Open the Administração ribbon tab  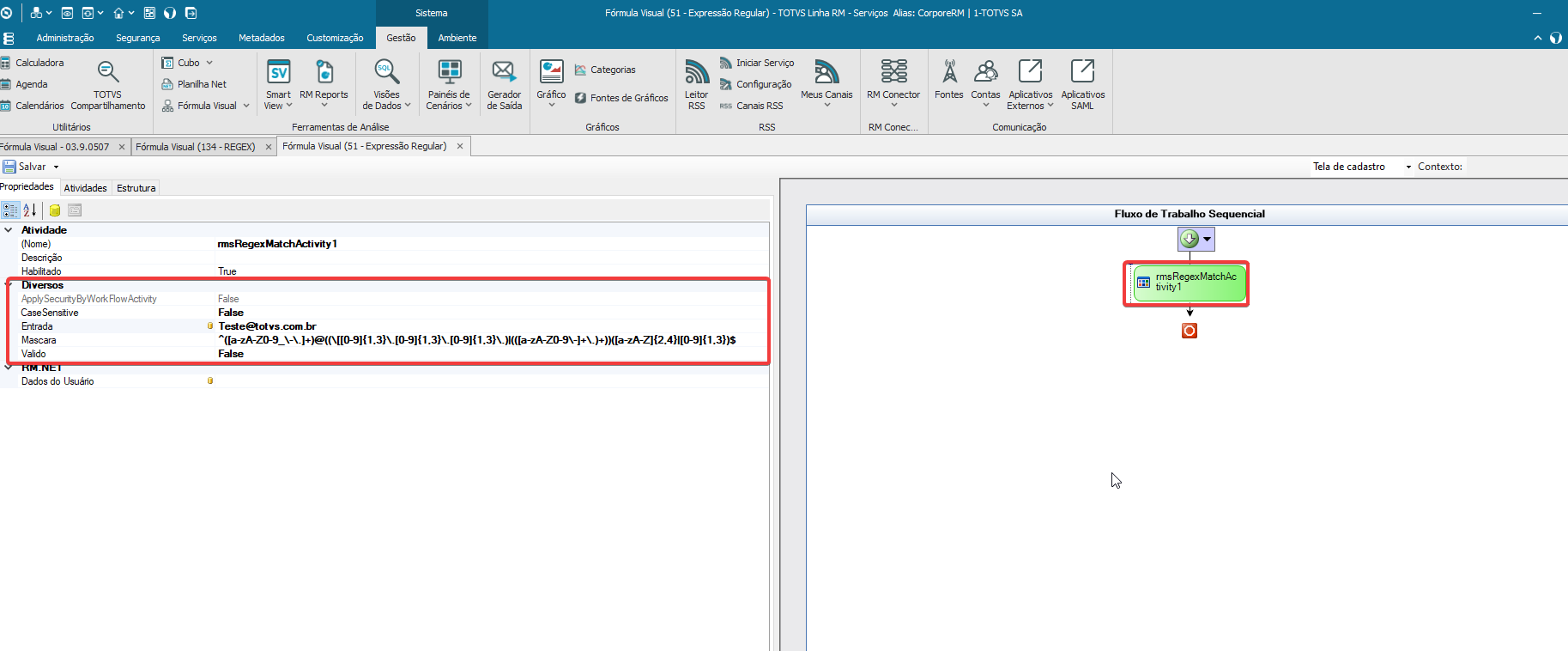(x=65, y=38)
